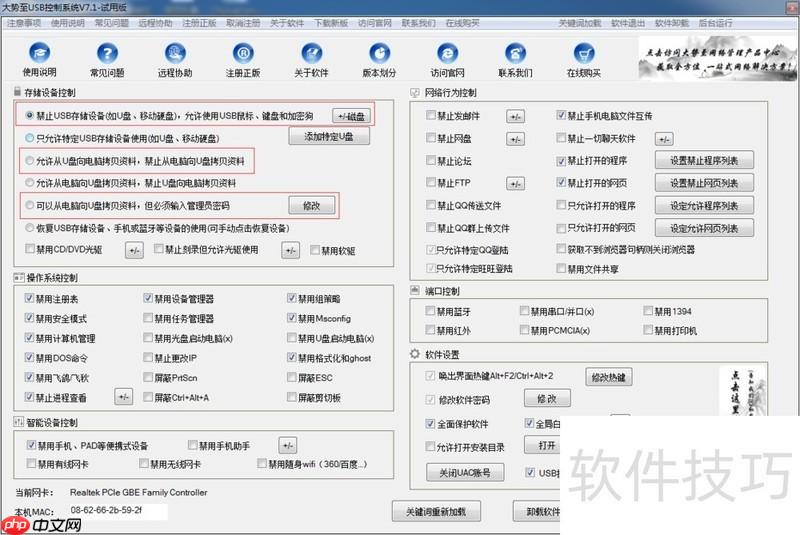Click the 修改热键 button
The width and height of the screenshot is (800, 535).
[609, 377]
